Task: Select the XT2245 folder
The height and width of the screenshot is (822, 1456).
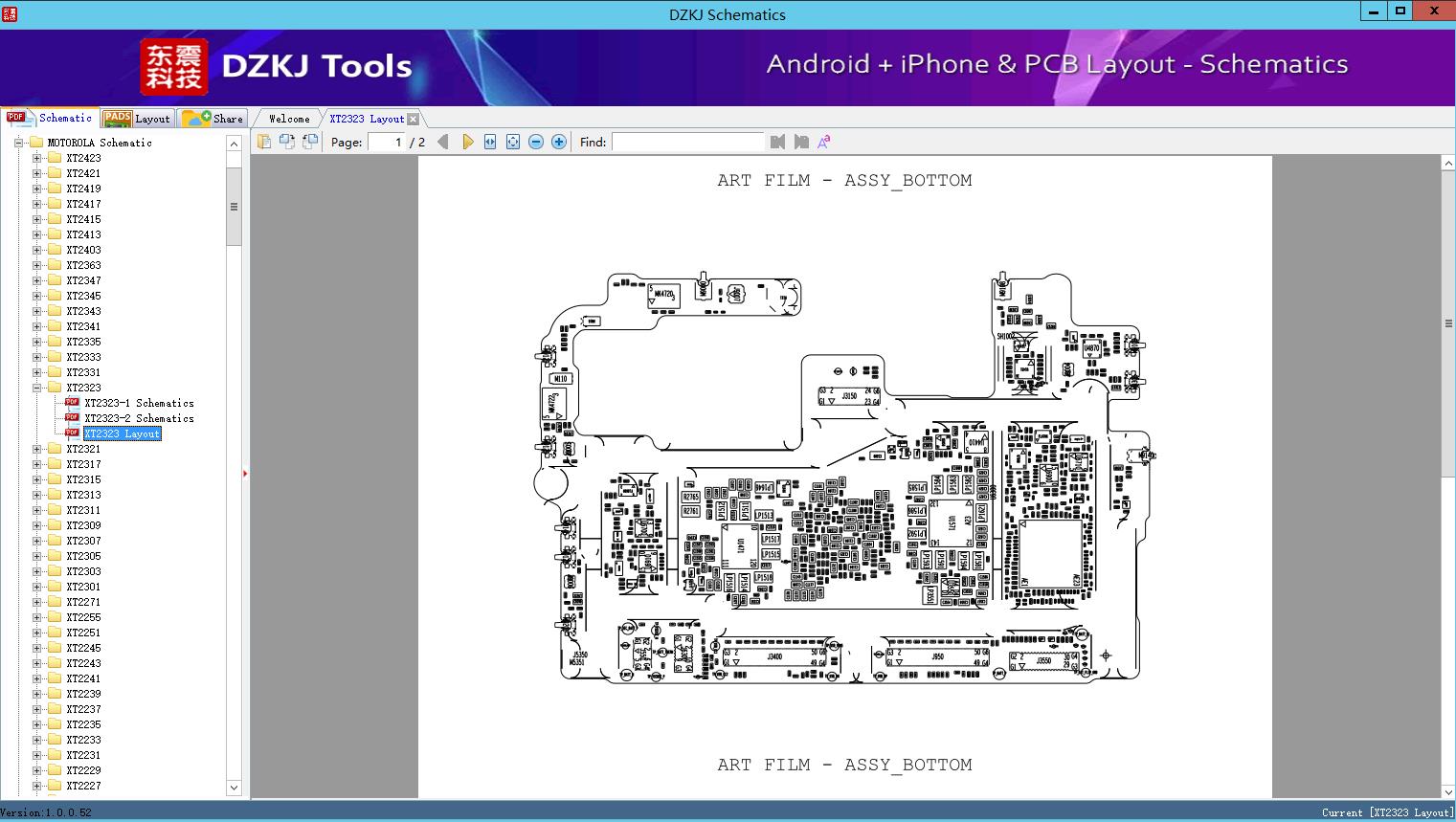Action: coord(83,648)
